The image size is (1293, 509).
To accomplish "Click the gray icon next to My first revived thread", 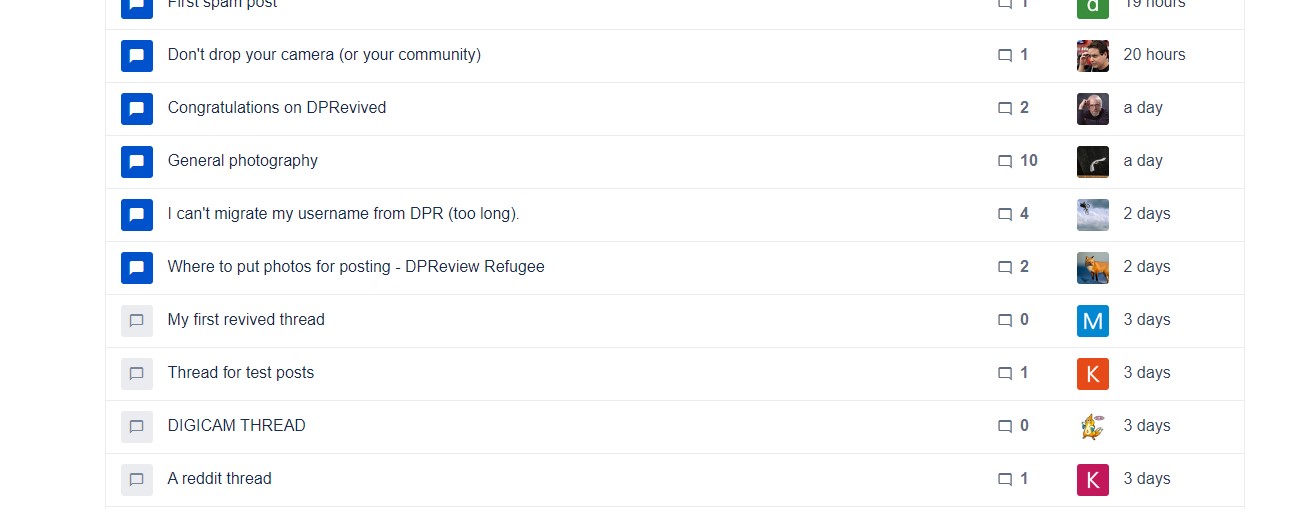I will [137, 320].
